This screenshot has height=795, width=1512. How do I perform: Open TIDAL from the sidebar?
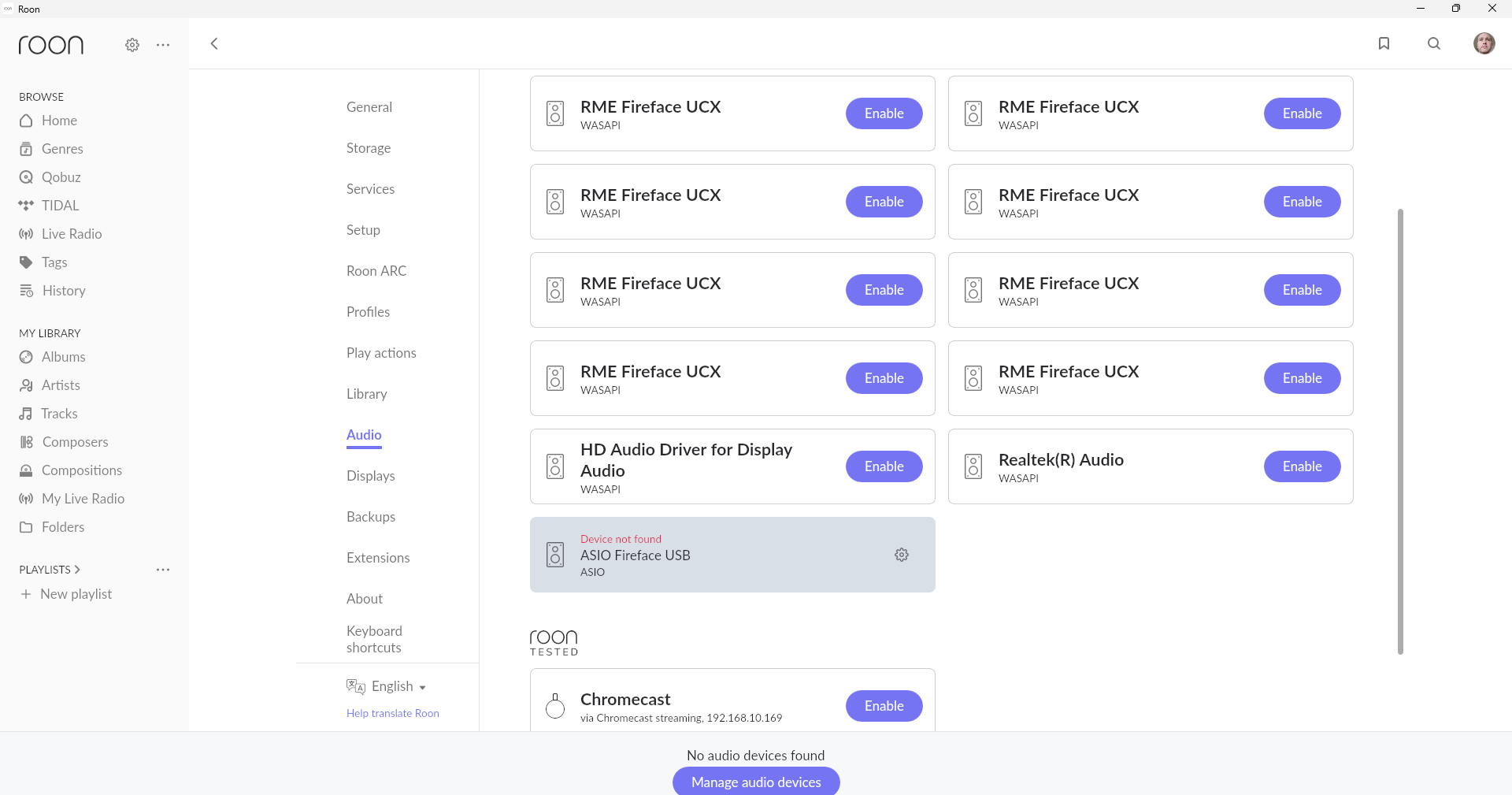click(60, 206)
